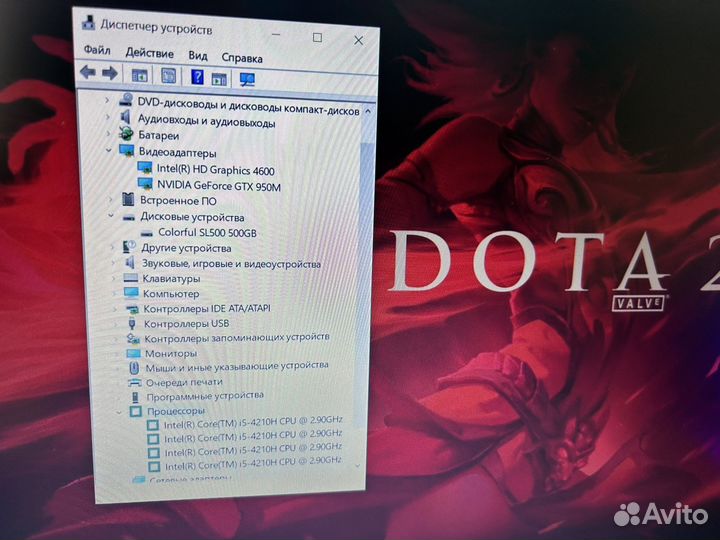Click the USB icon beside Контроллеры USB
This screenshot has height=540, width=720.
tap(132, 323)
